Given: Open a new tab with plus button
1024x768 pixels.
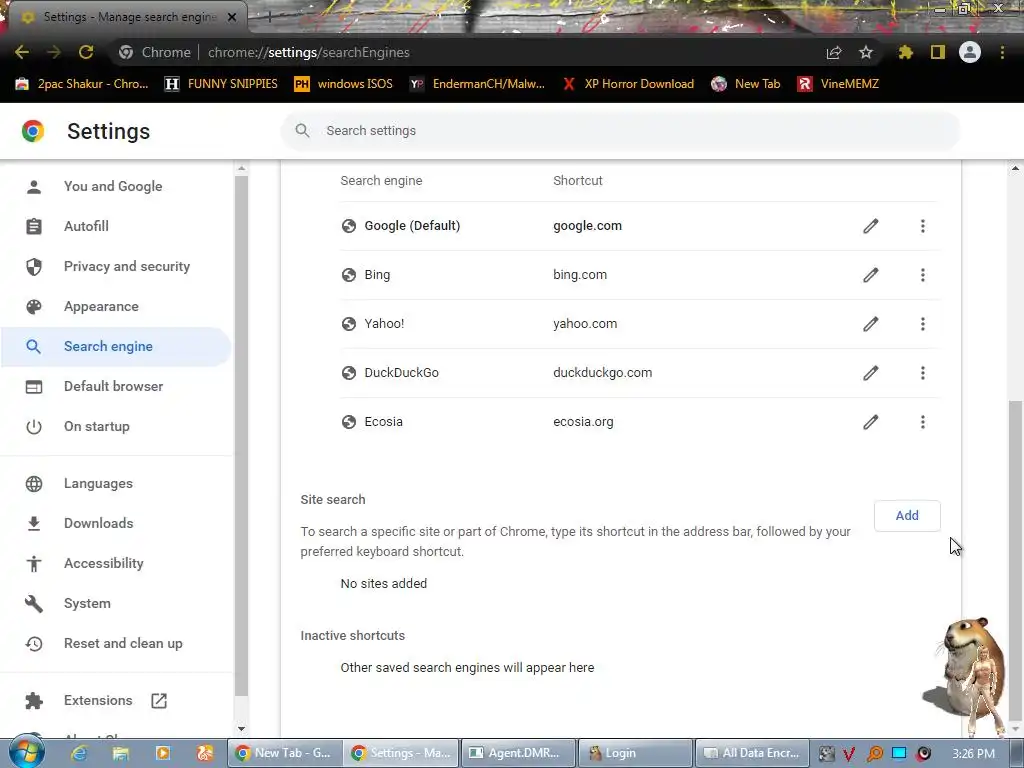Looking at the screenshot, I should tap(268, 17).
